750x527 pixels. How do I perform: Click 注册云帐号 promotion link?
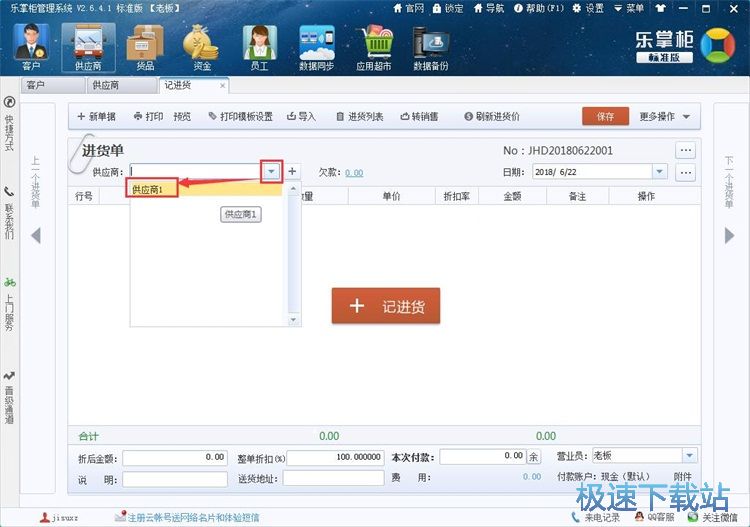click(193, 517)
